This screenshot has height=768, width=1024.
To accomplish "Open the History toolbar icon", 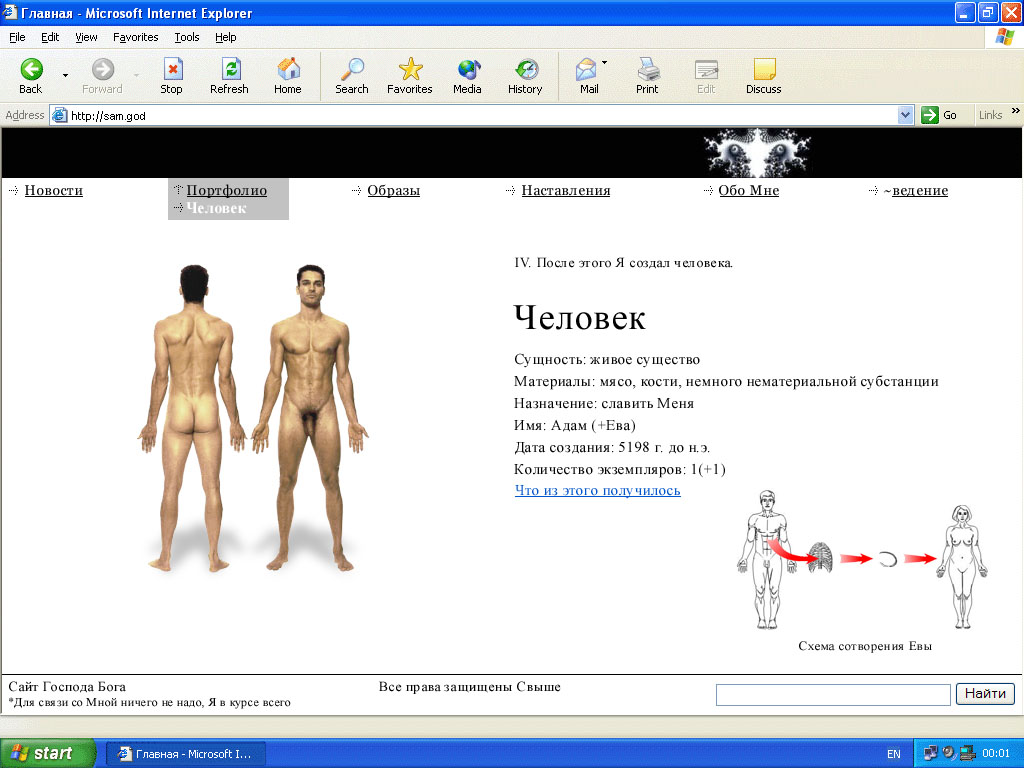I will [x=525, y=70].
